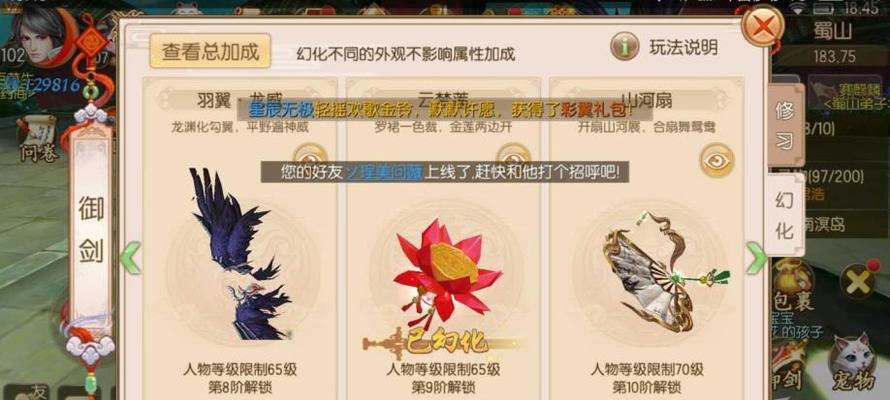
Task: Toggle preview eye for 羽翼·龙威
Action: pyautogui.click(x=310, y=153)
